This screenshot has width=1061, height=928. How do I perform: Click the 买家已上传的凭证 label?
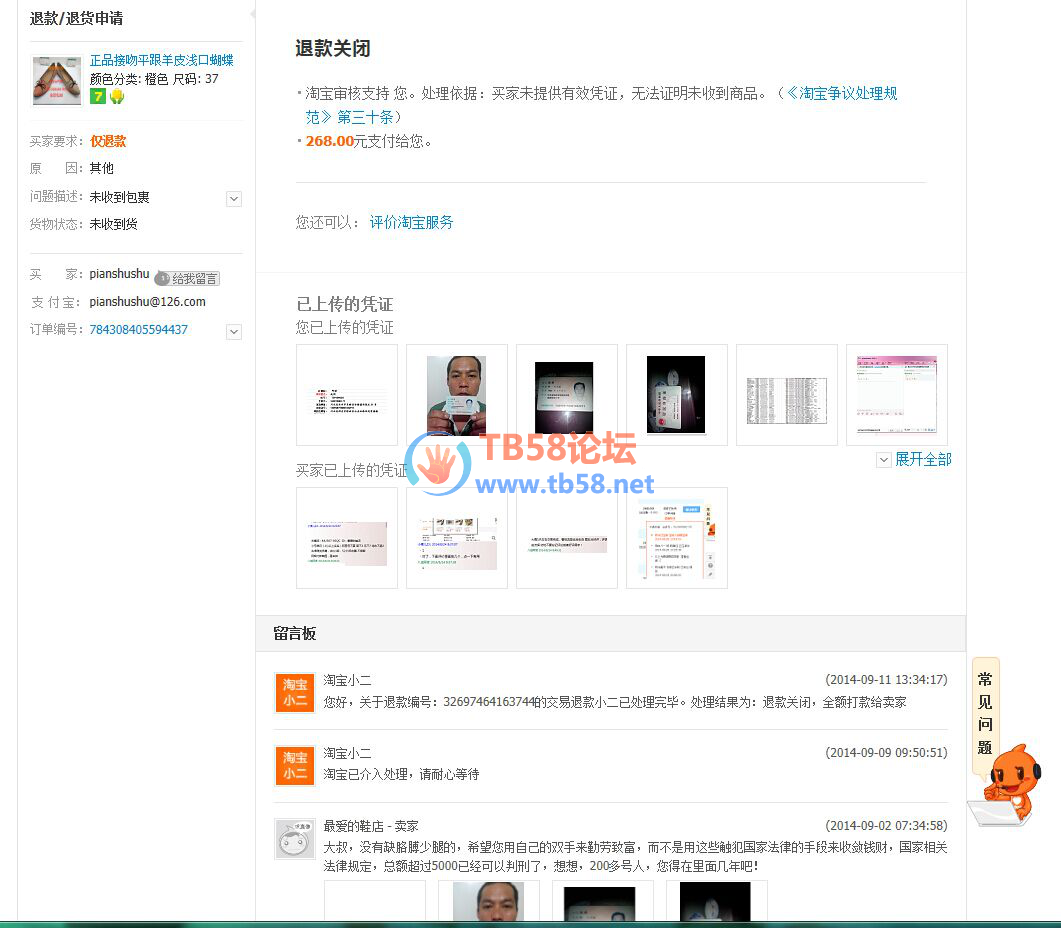(x=352, y=470)
